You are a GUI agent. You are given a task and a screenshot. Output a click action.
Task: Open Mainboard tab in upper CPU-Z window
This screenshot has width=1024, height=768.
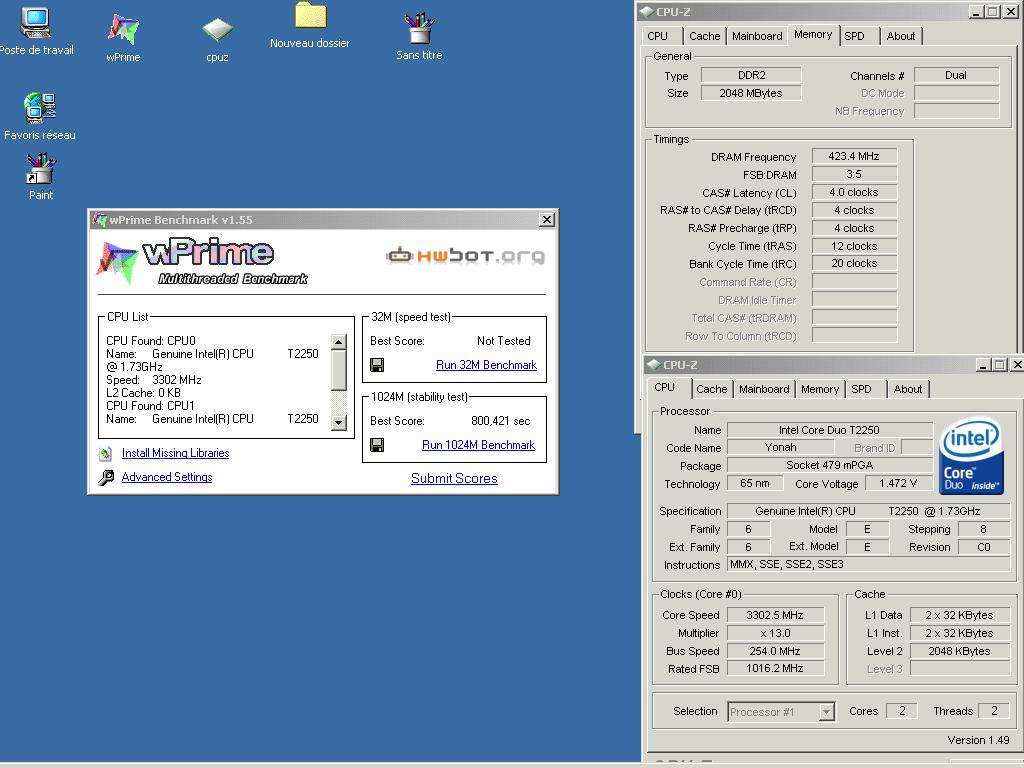(757, 37)
